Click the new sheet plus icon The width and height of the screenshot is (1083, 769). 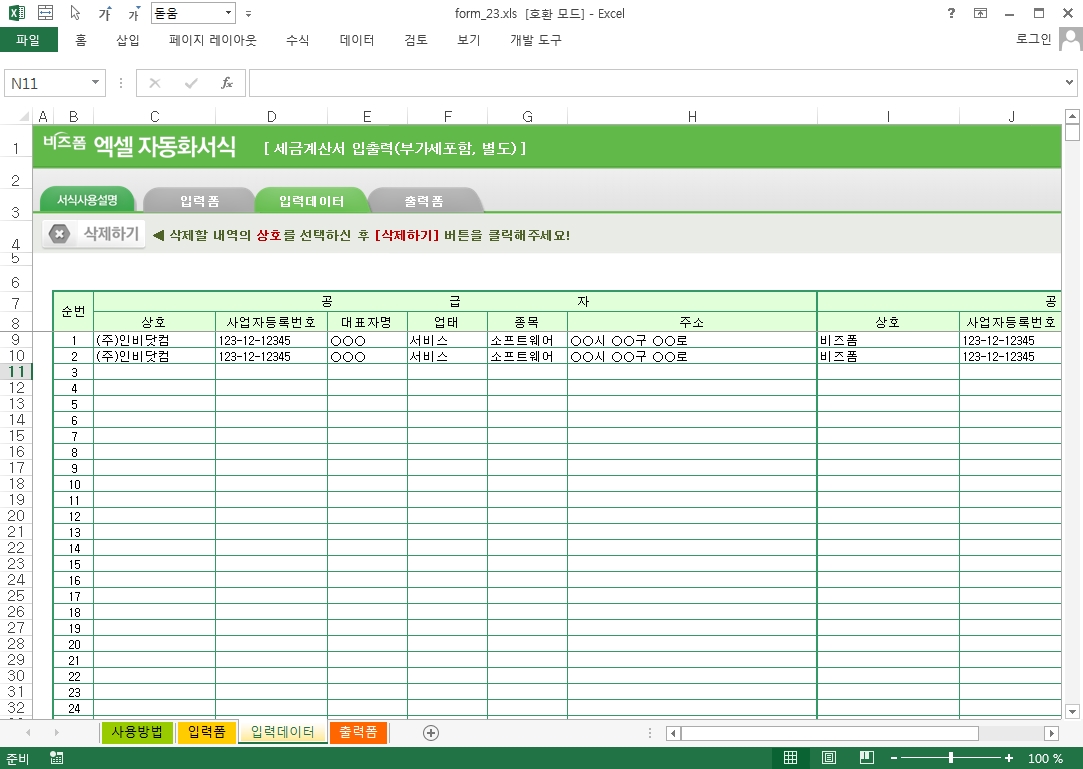tap(431, 733)
